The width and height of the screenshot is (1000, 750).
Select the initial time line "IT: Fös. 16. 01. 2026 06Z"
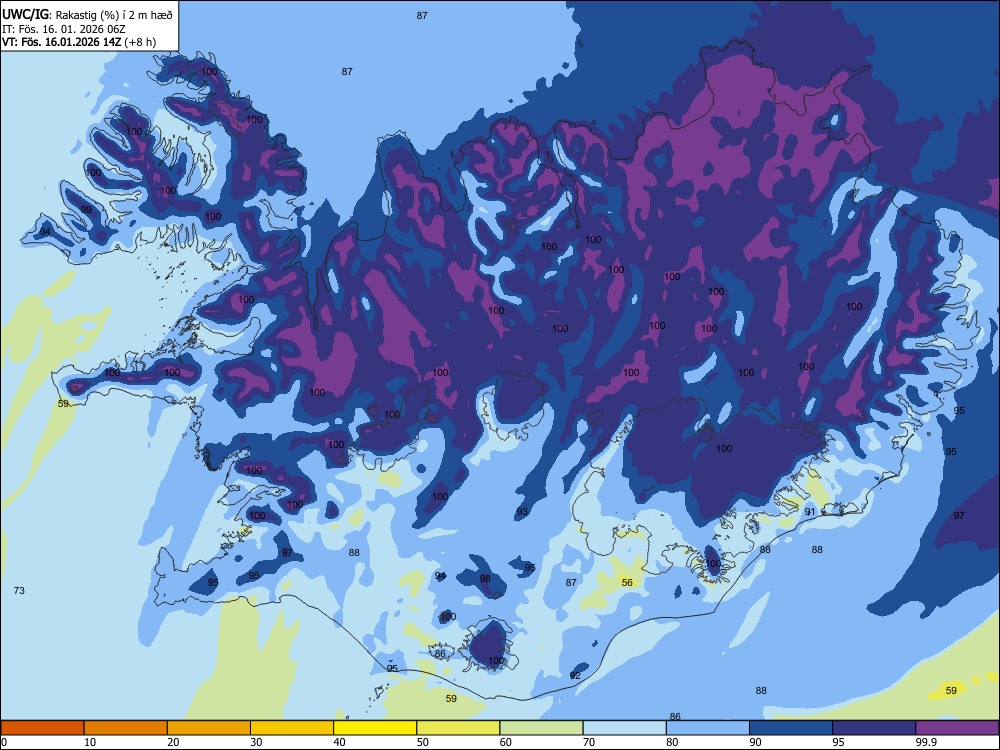coord(64,29)
